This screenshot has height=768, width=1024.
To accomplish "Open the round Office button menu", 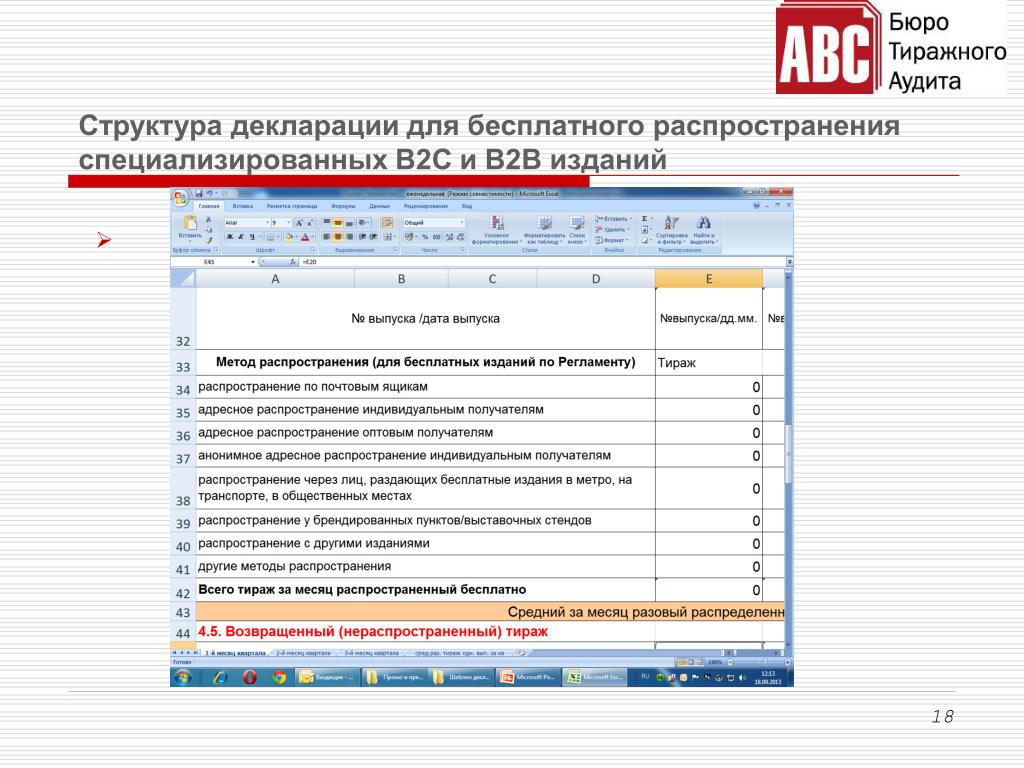I will pos(181,198).
